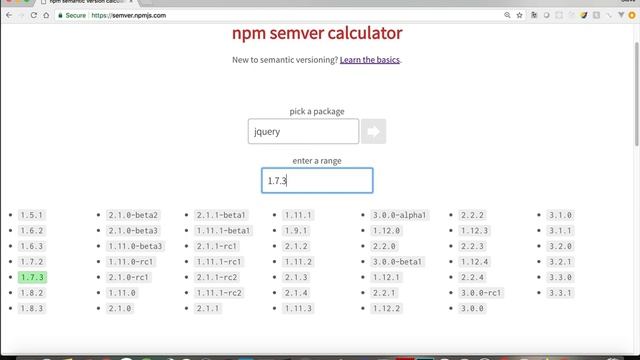Open the Learn the basics link
This screenshot has height=360, width=640.
click(370, 60)
